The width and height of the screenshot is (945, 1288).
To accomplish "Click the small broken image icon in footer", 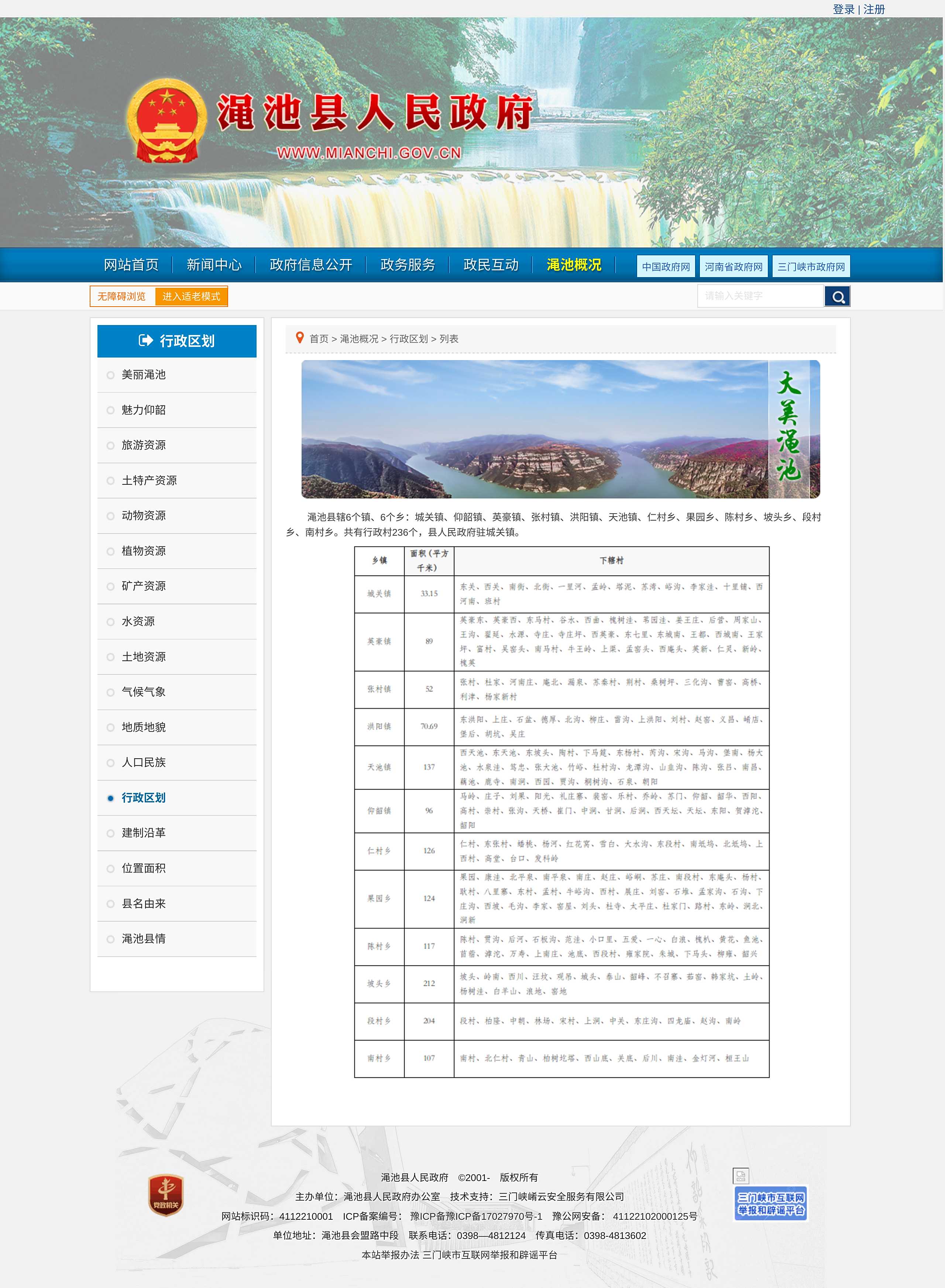I will coord(741,1175).
